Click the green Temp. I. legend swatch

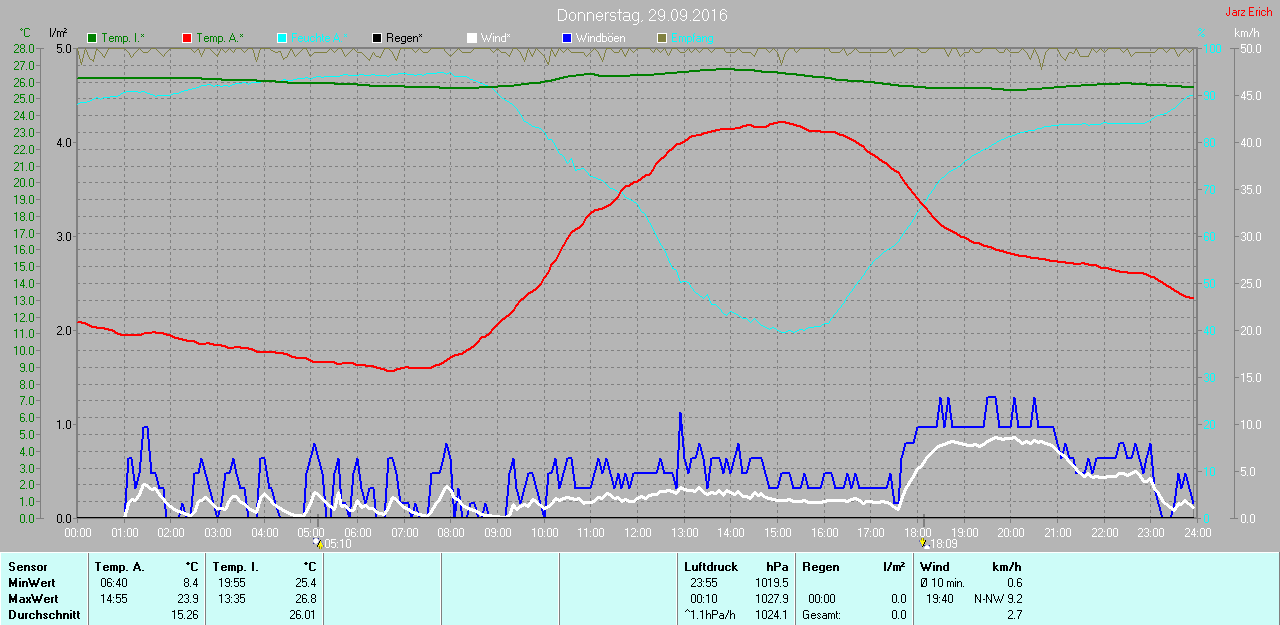point(93,38)
